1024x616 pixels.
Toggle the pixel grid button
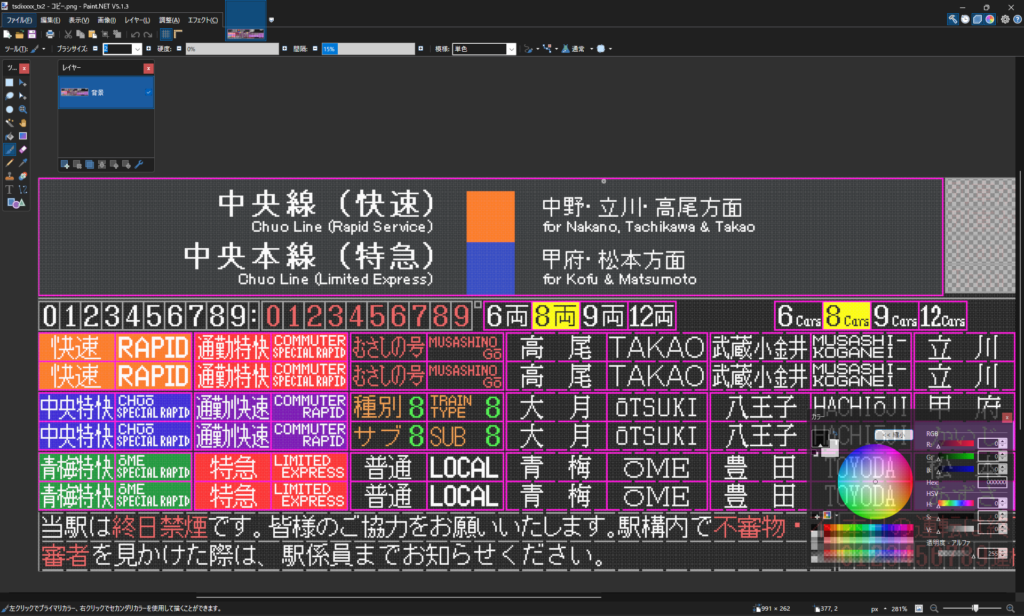(166, 34)
